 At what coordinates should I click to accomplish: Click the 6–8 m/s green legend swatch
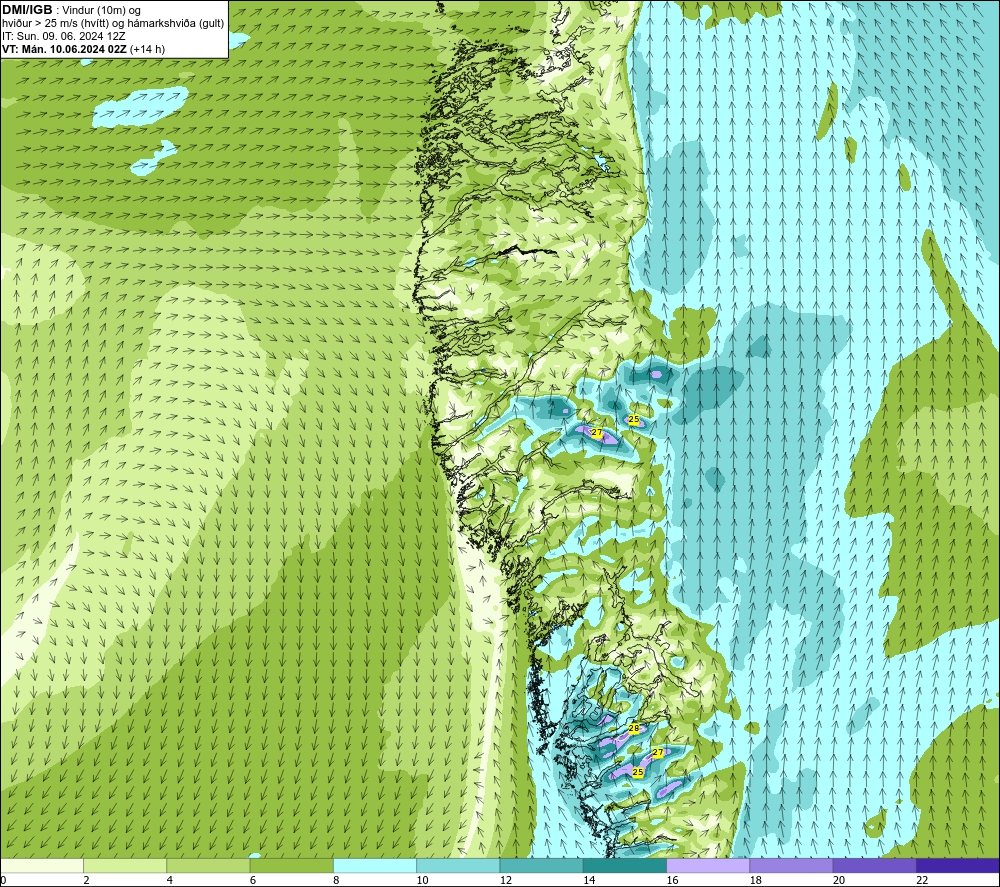pyautogui.click(x=291, y=865)
